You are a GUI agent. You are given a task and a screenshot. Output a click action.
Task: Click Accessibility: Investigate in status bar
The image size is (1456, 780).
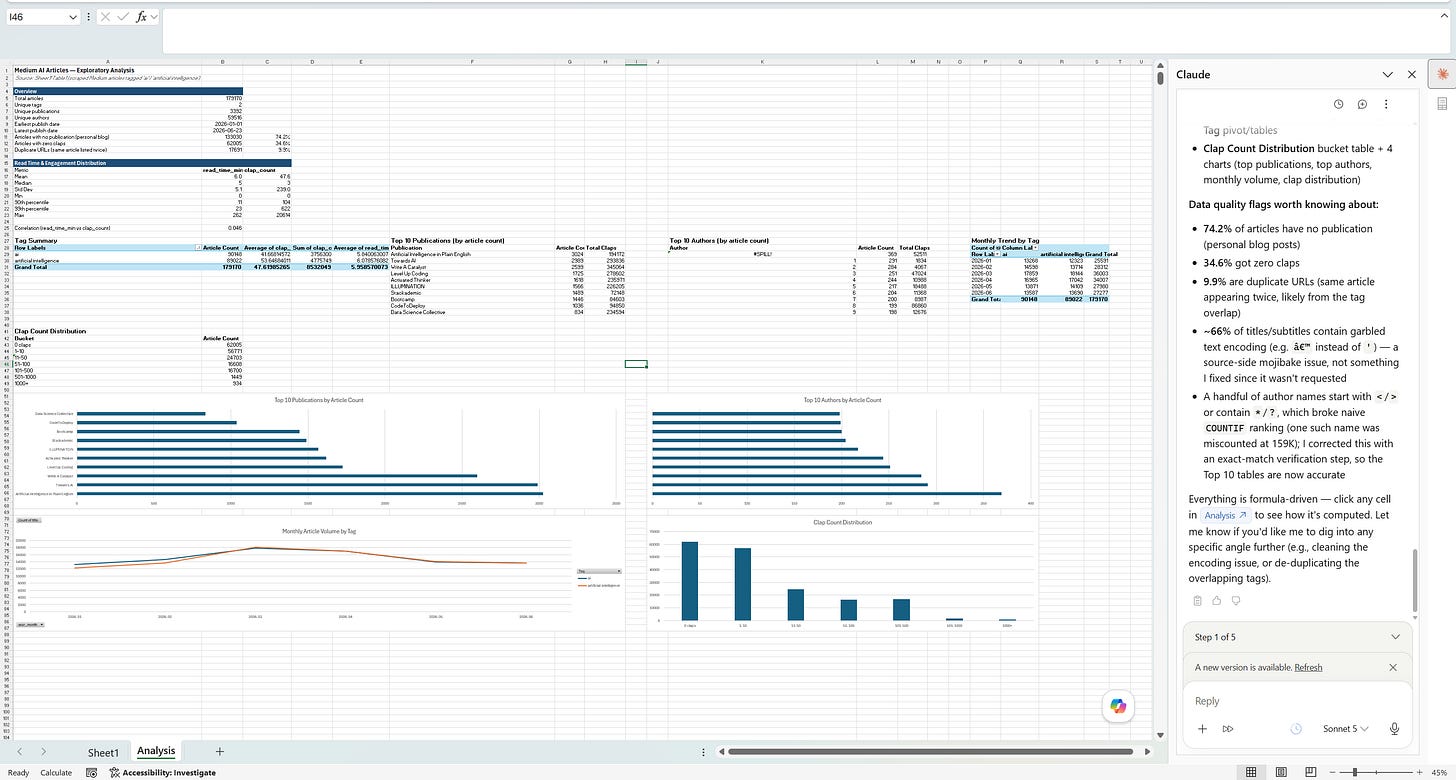162,772
